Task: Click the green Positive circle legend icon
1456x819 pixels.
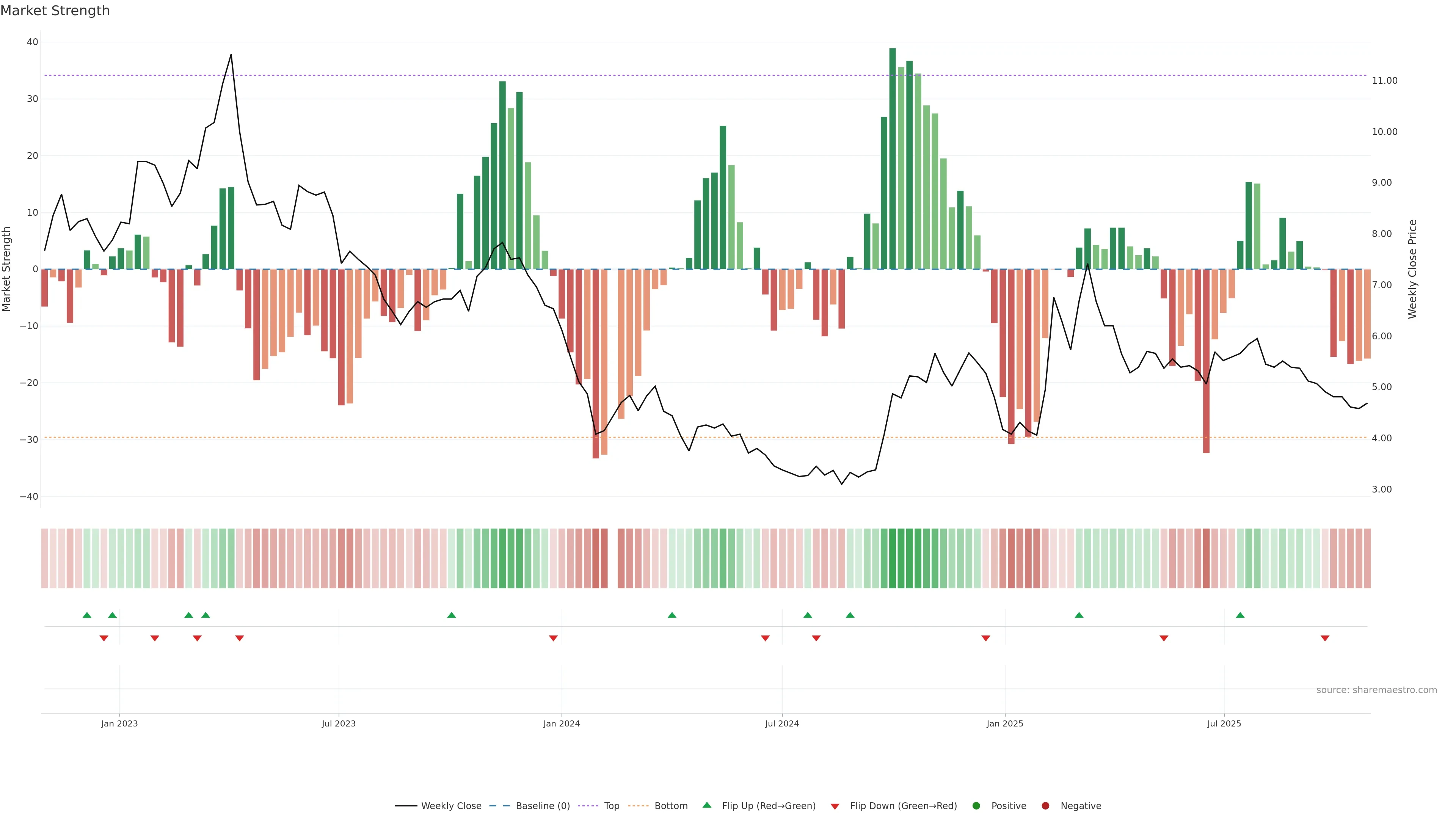Action: pos(976,805)
